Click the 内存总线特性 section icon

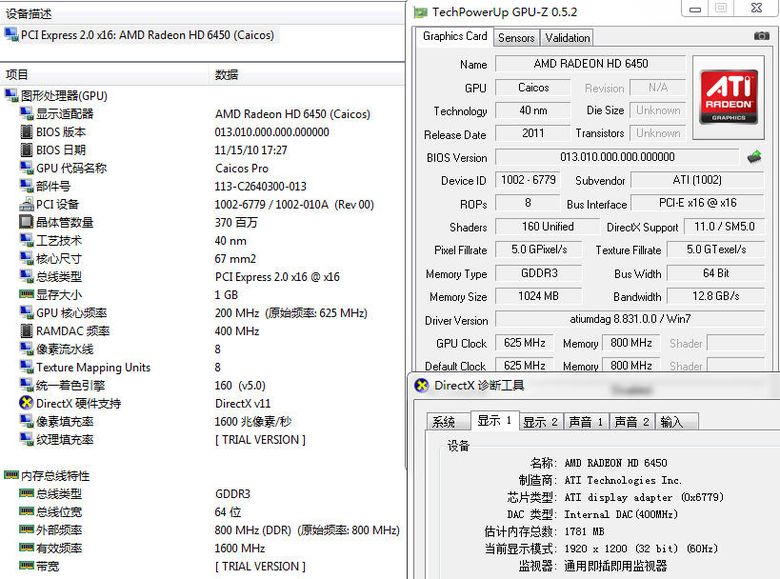(11, 475)
